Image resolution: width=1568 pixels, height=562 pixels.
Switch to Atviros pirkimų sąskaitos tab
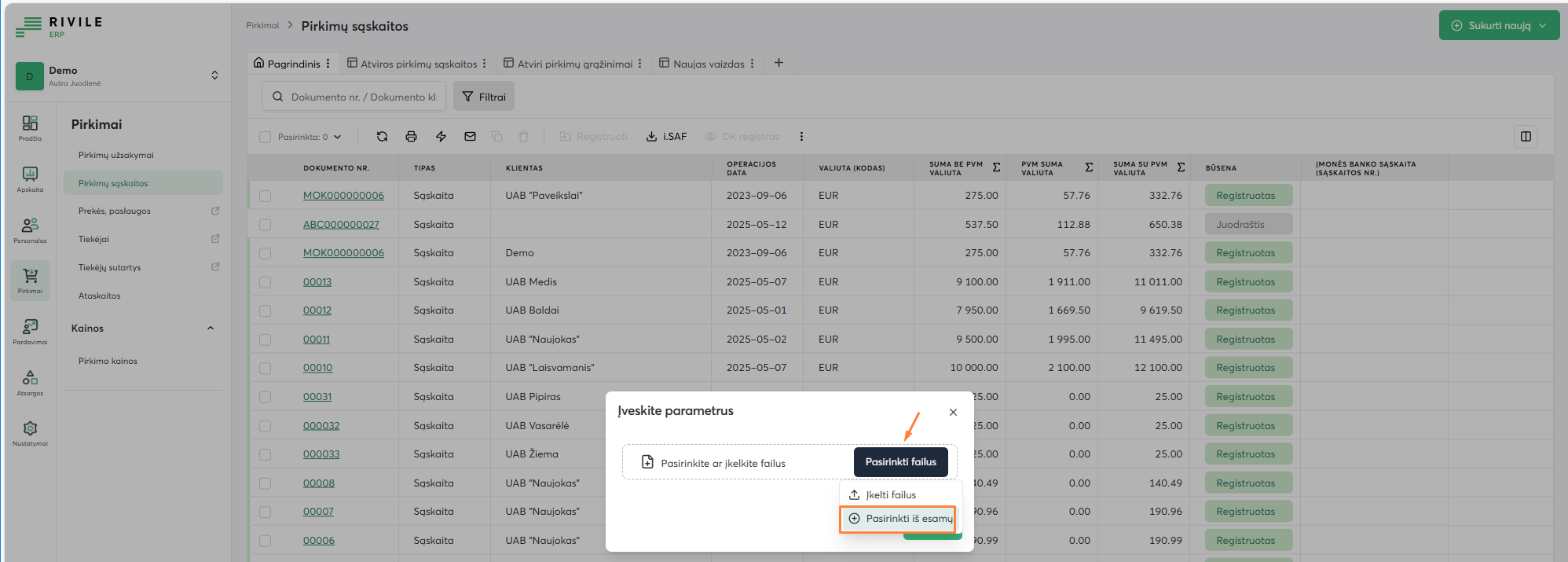418,64
